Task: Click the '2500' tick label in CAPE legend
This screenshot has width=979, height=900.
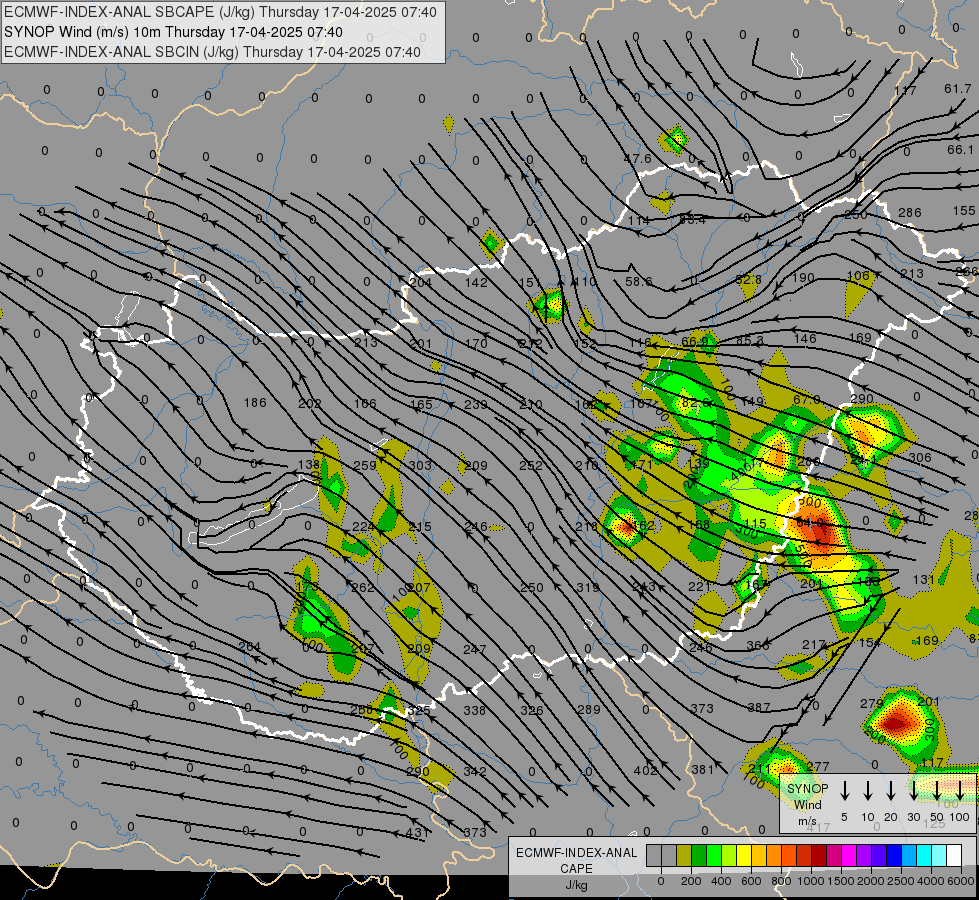Action: 901,881
